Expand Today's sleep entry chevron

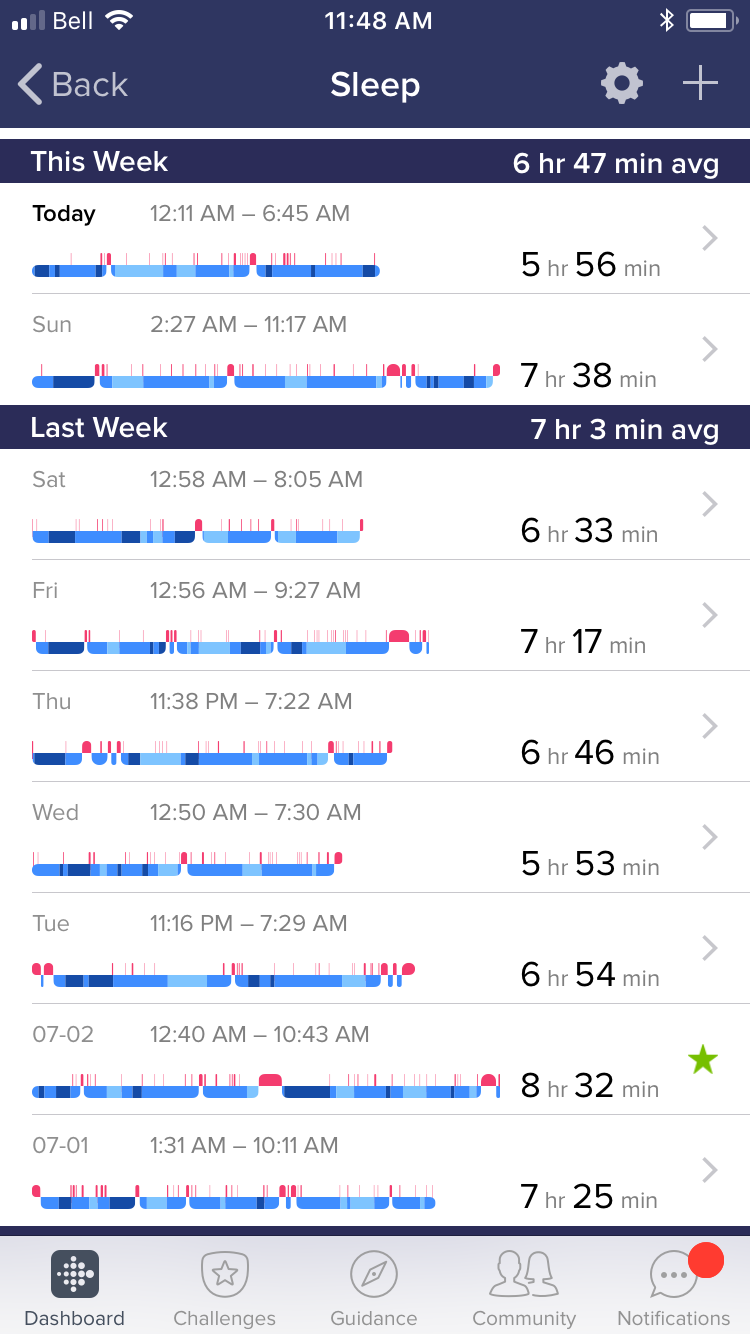pos(710,238)
